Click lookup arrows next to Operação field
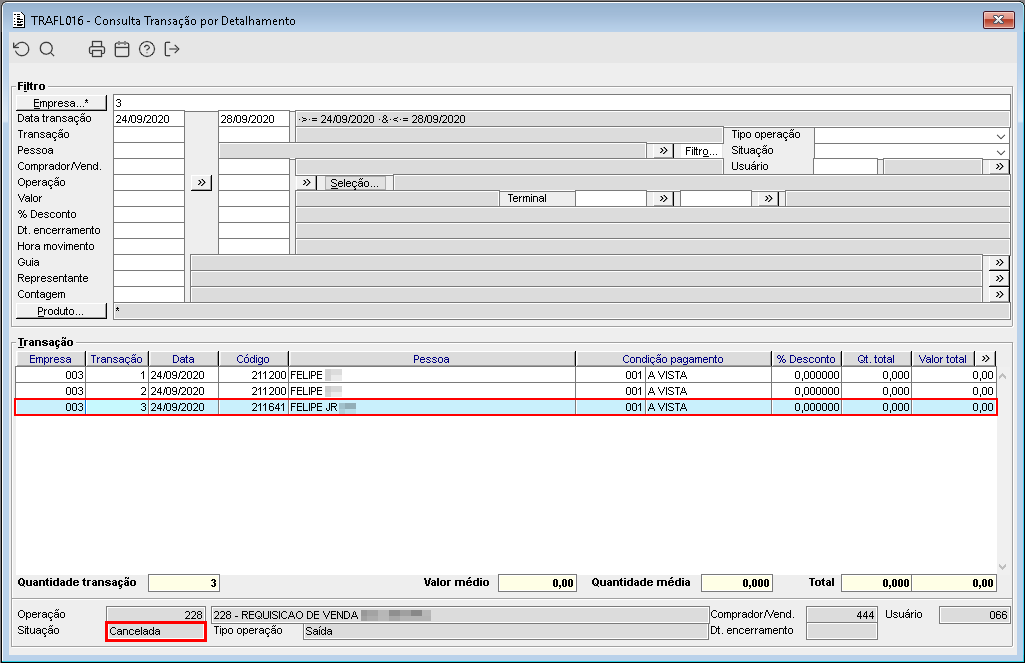 201,182
